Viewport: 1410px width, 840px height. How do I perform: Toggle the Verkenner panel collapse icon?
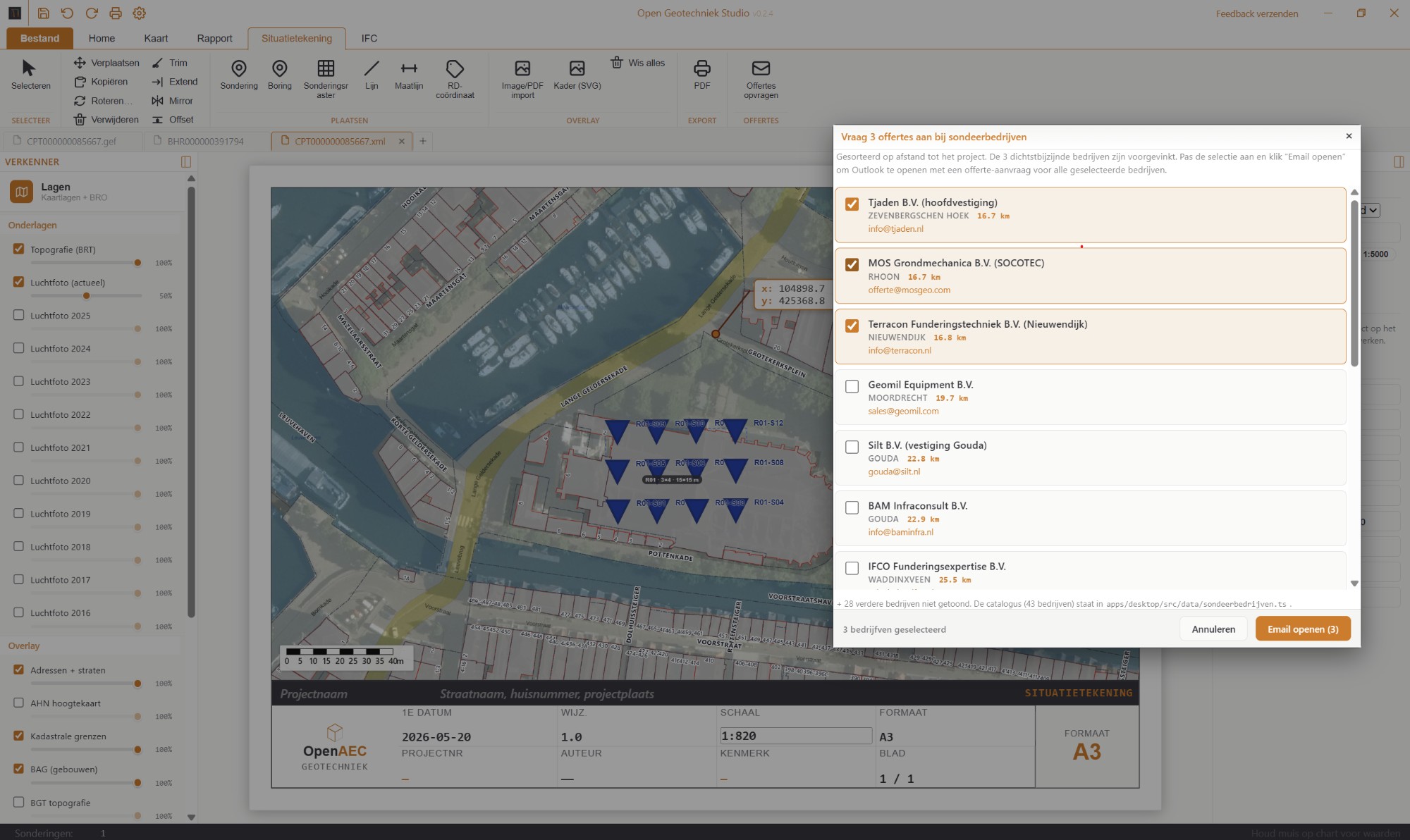click(186, 162)
